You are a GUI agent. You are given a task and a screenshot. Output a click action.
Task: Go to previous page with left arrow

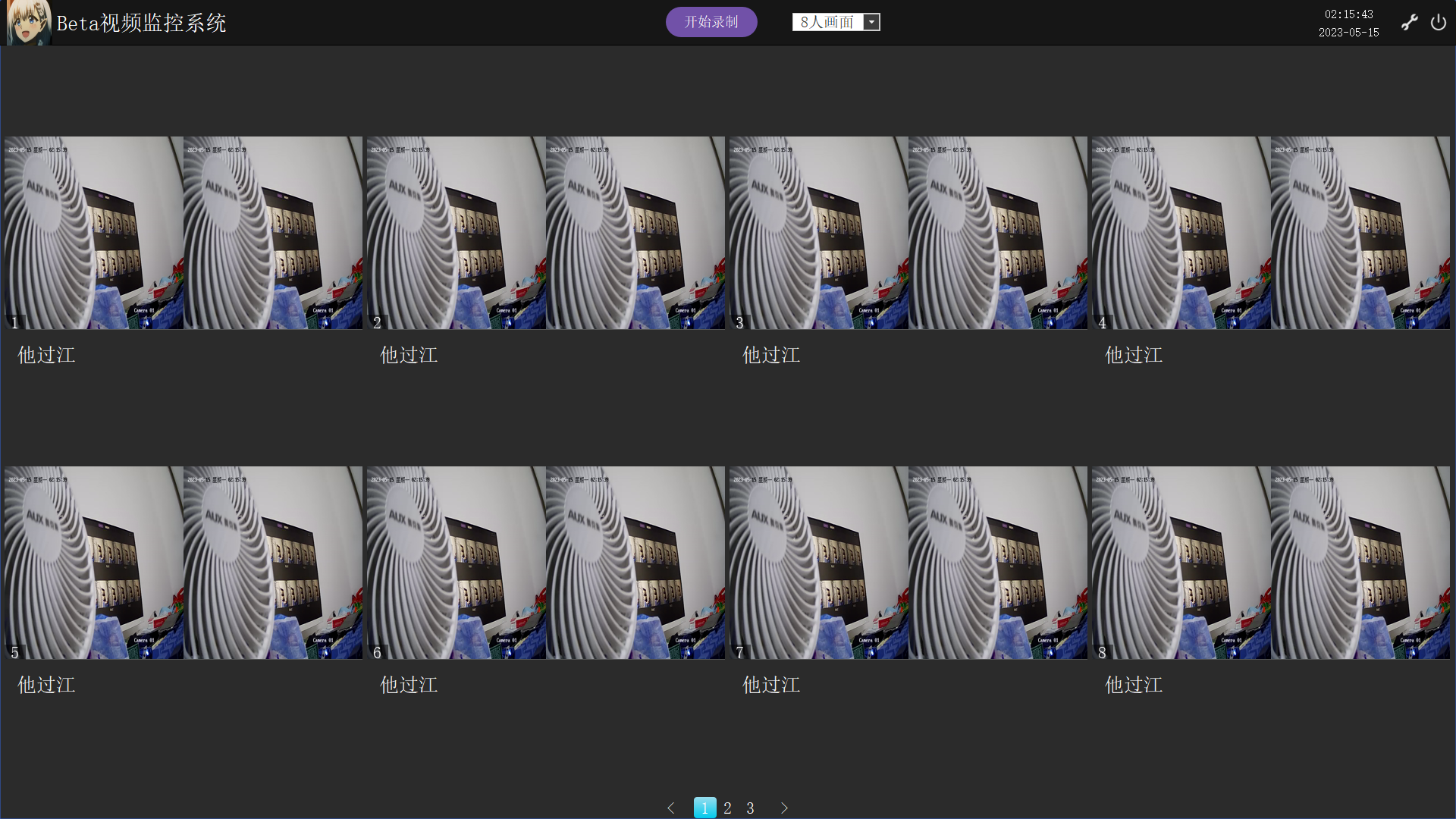point(670,808)
